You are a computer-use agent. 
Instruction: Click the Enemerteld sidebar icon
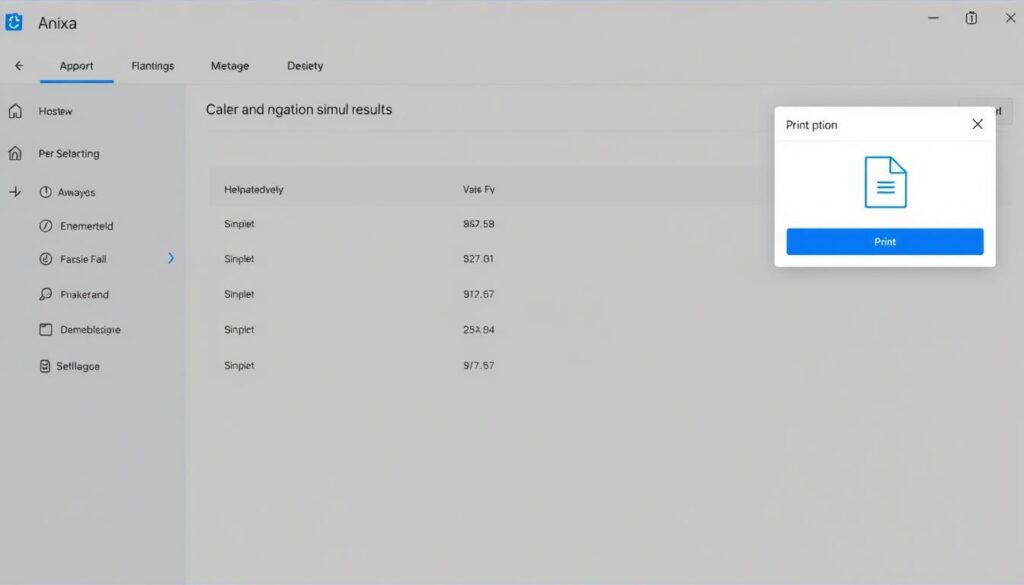click(45, 226)
